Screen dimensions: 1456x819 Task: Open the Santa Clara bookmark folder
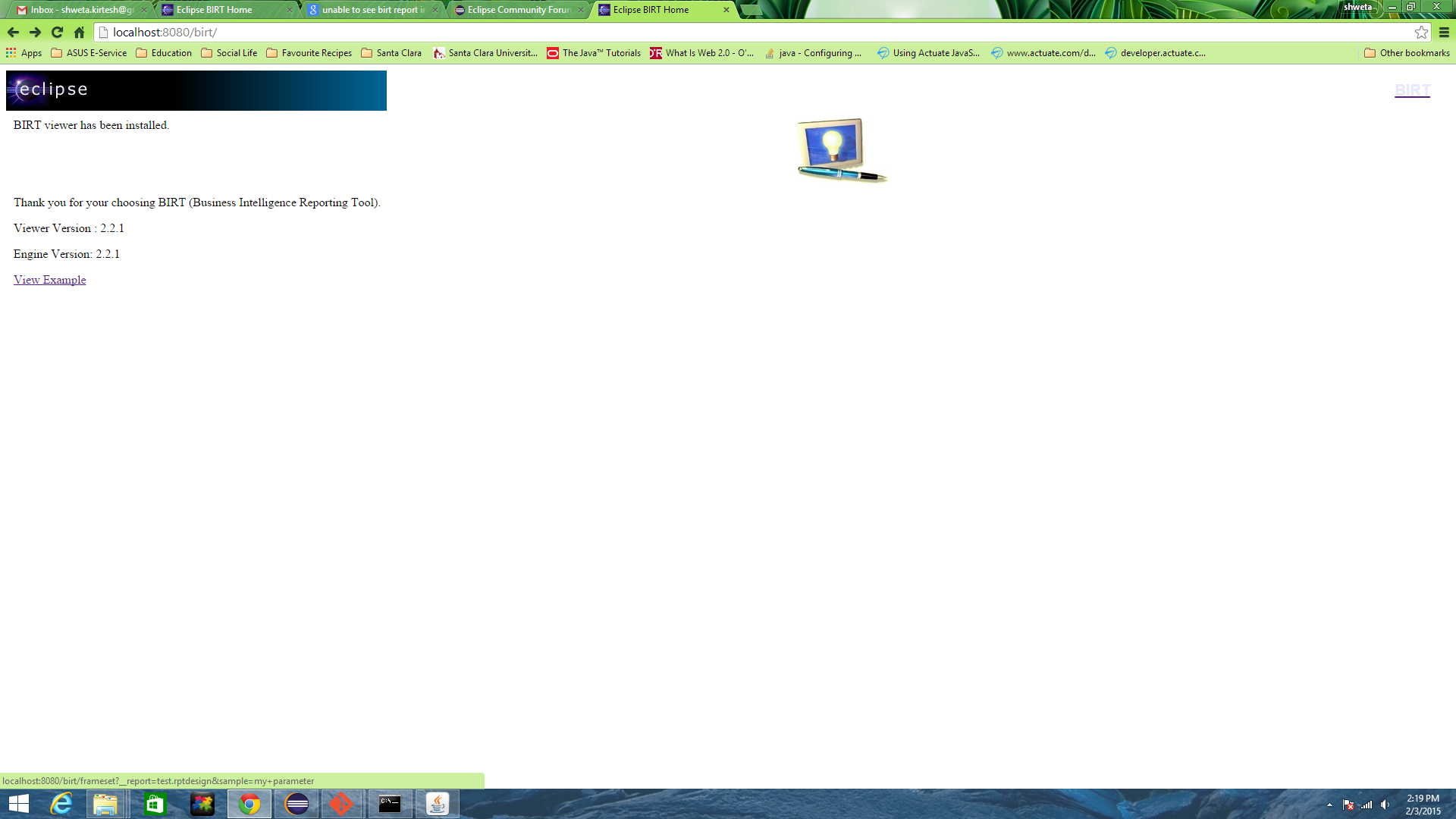pos(391,53)
